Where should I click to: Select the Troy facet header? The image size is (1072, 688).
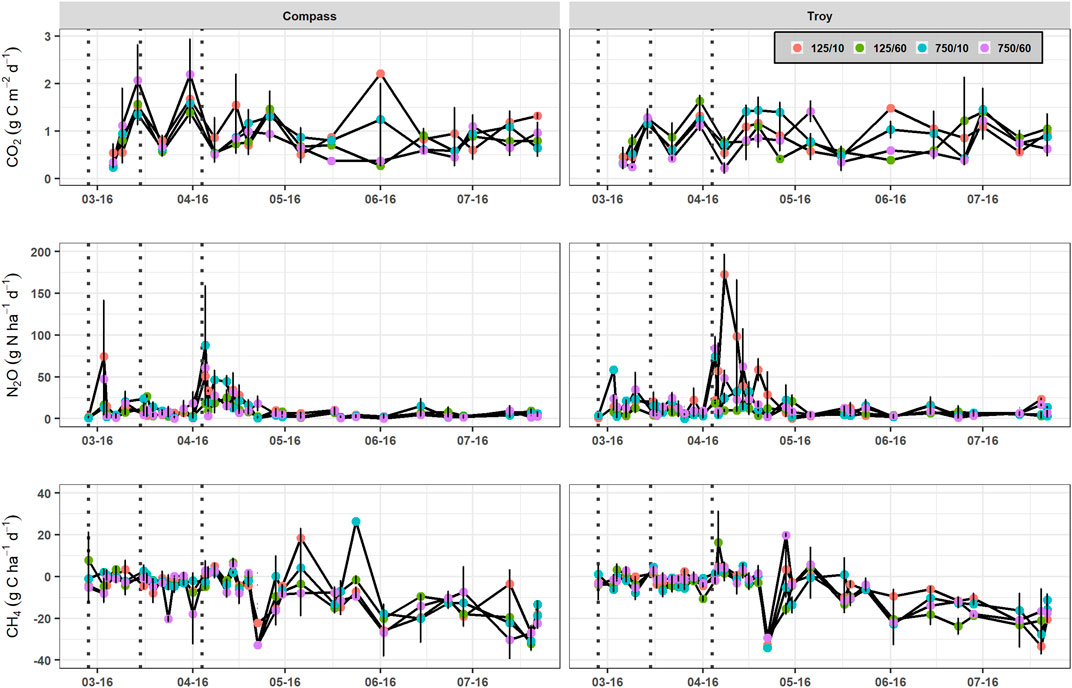click(820, 16)
